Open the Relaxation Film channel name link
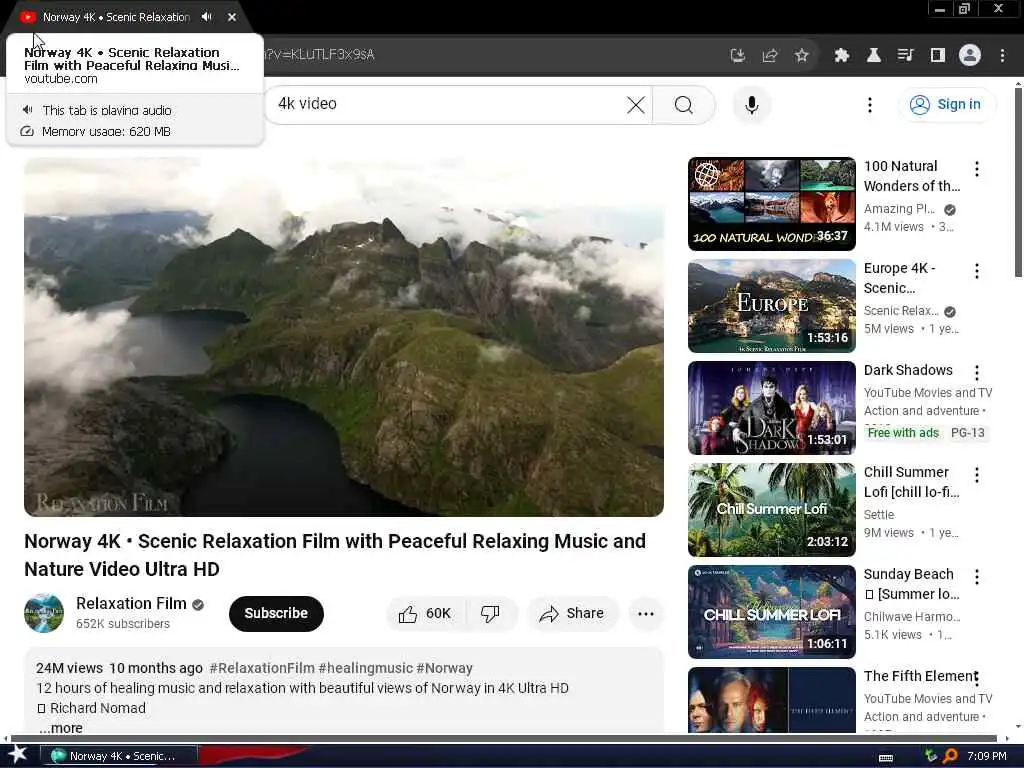Viewport: 1024px width, 768px height. pos(131,603)
